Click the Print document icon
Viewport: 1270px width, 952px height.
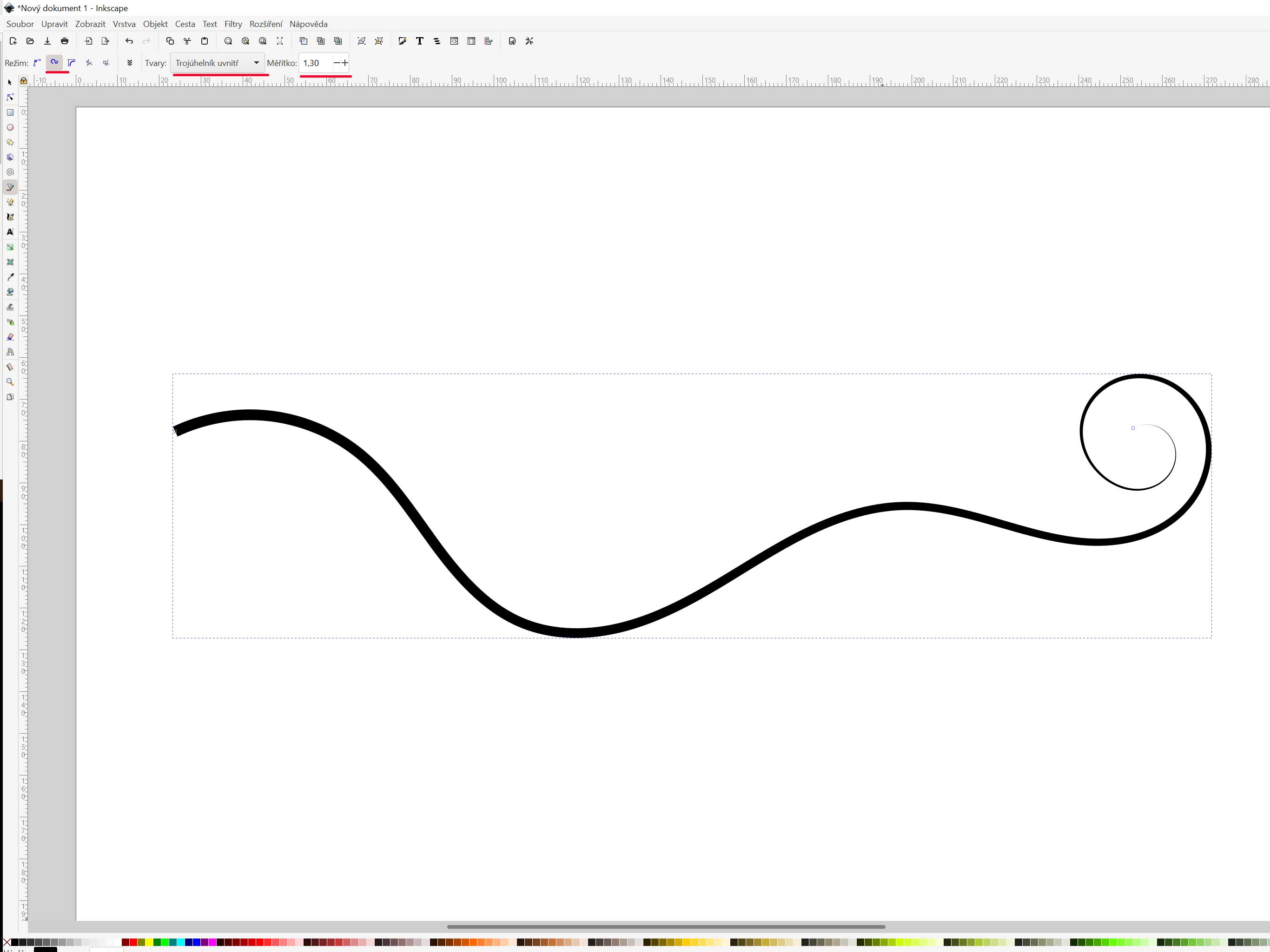[64, 41]
